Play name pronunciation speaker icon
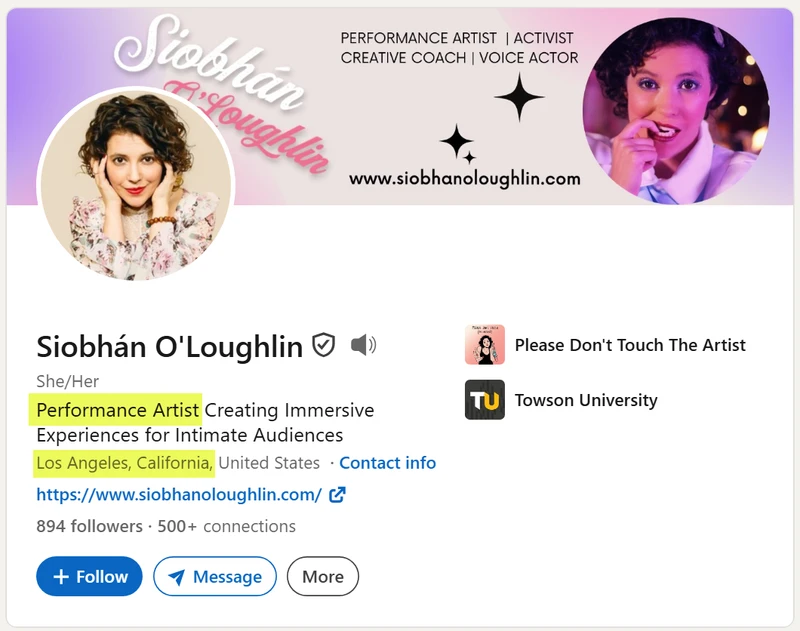Screen dimensions: 800x631 [363, 345]
